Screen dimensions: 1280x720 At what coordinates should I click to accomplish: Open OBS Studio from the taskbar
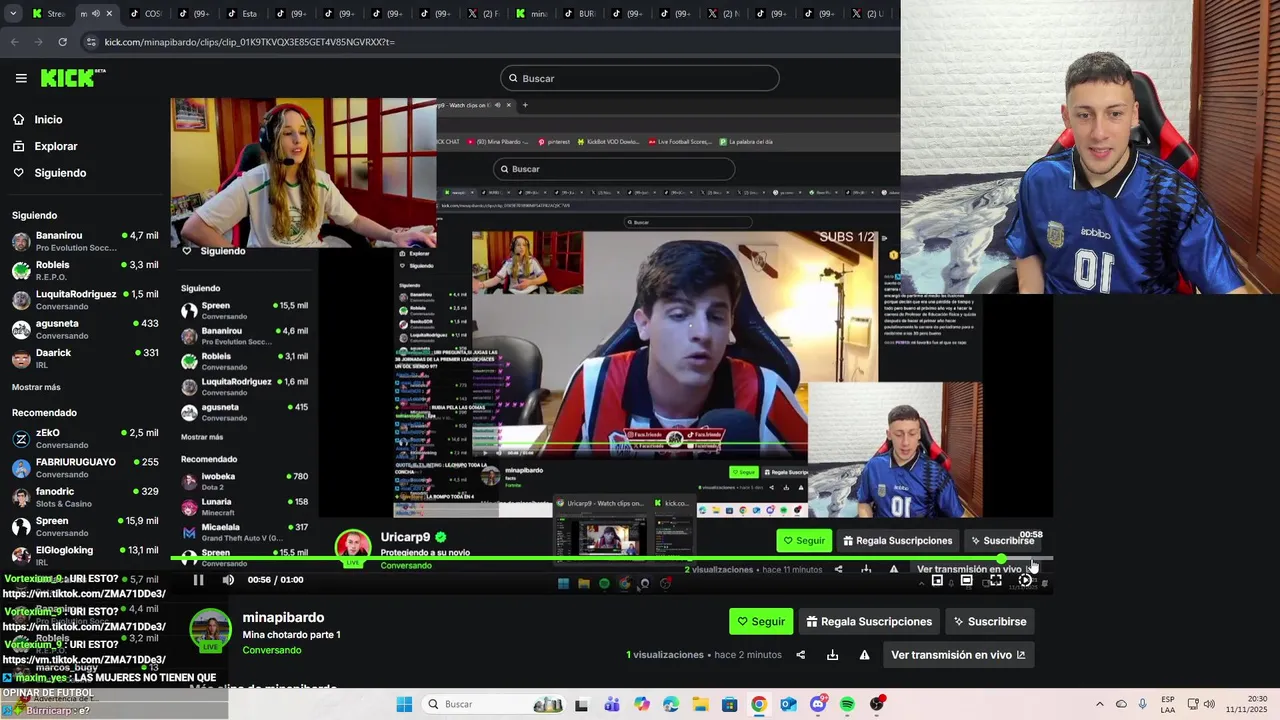[877, 704]
